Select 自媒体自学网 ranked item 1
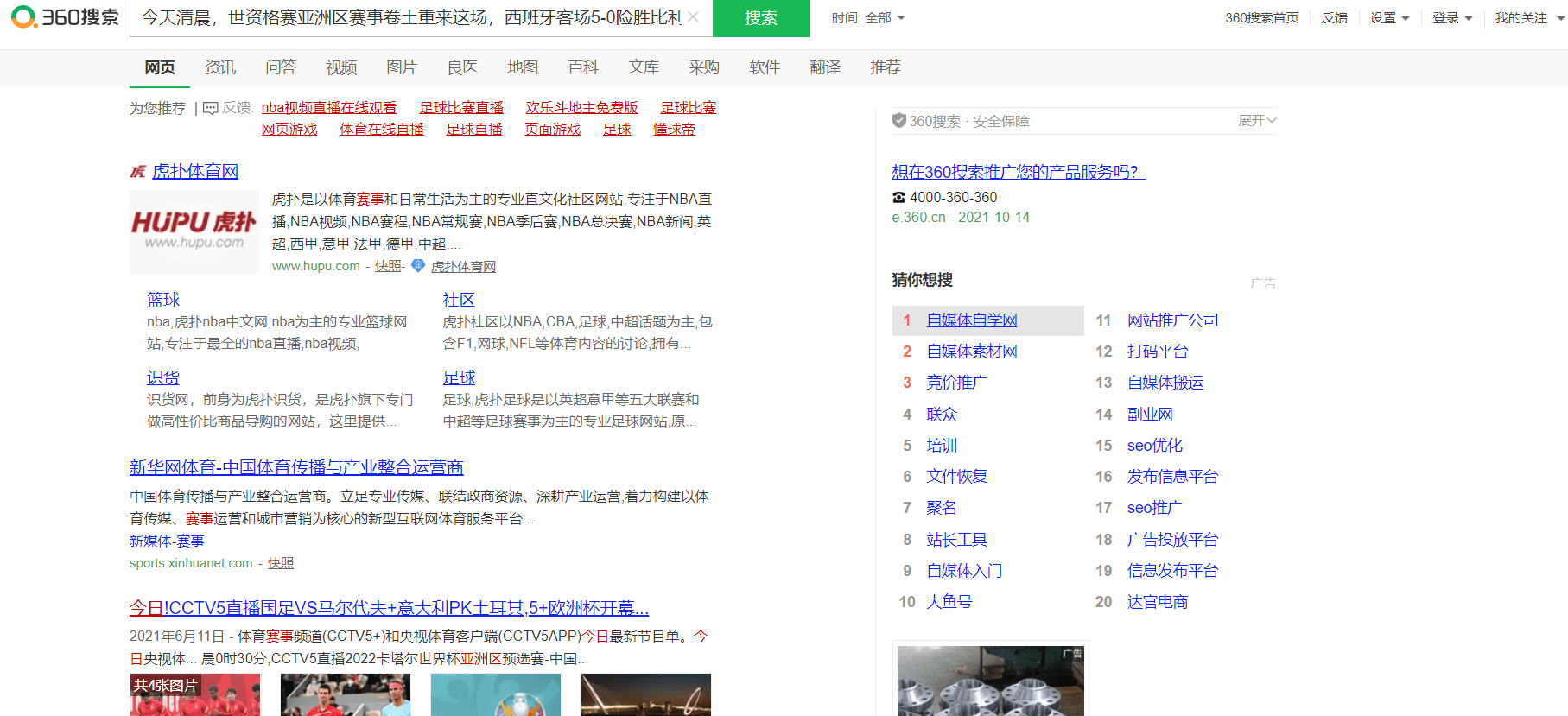 click(x=972, y=320)
